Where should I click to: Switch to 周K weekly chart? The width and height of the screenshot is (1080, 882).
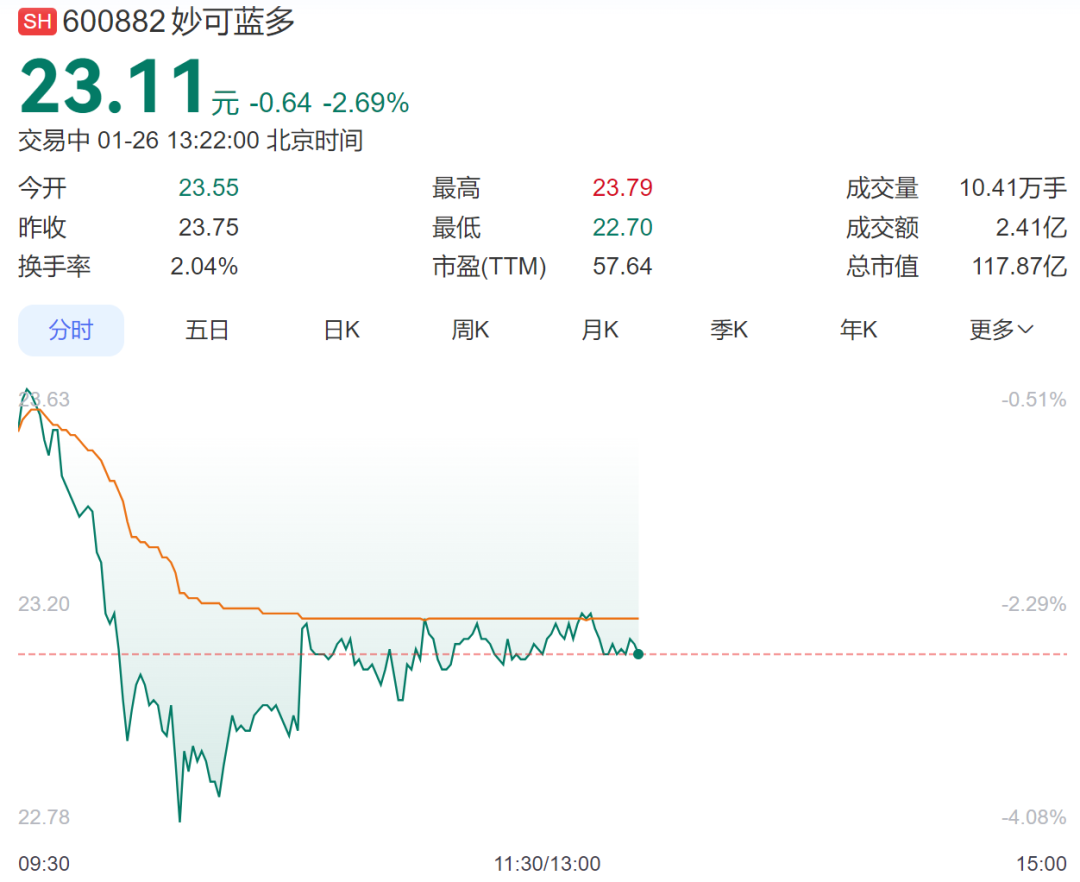pos(470,330)
